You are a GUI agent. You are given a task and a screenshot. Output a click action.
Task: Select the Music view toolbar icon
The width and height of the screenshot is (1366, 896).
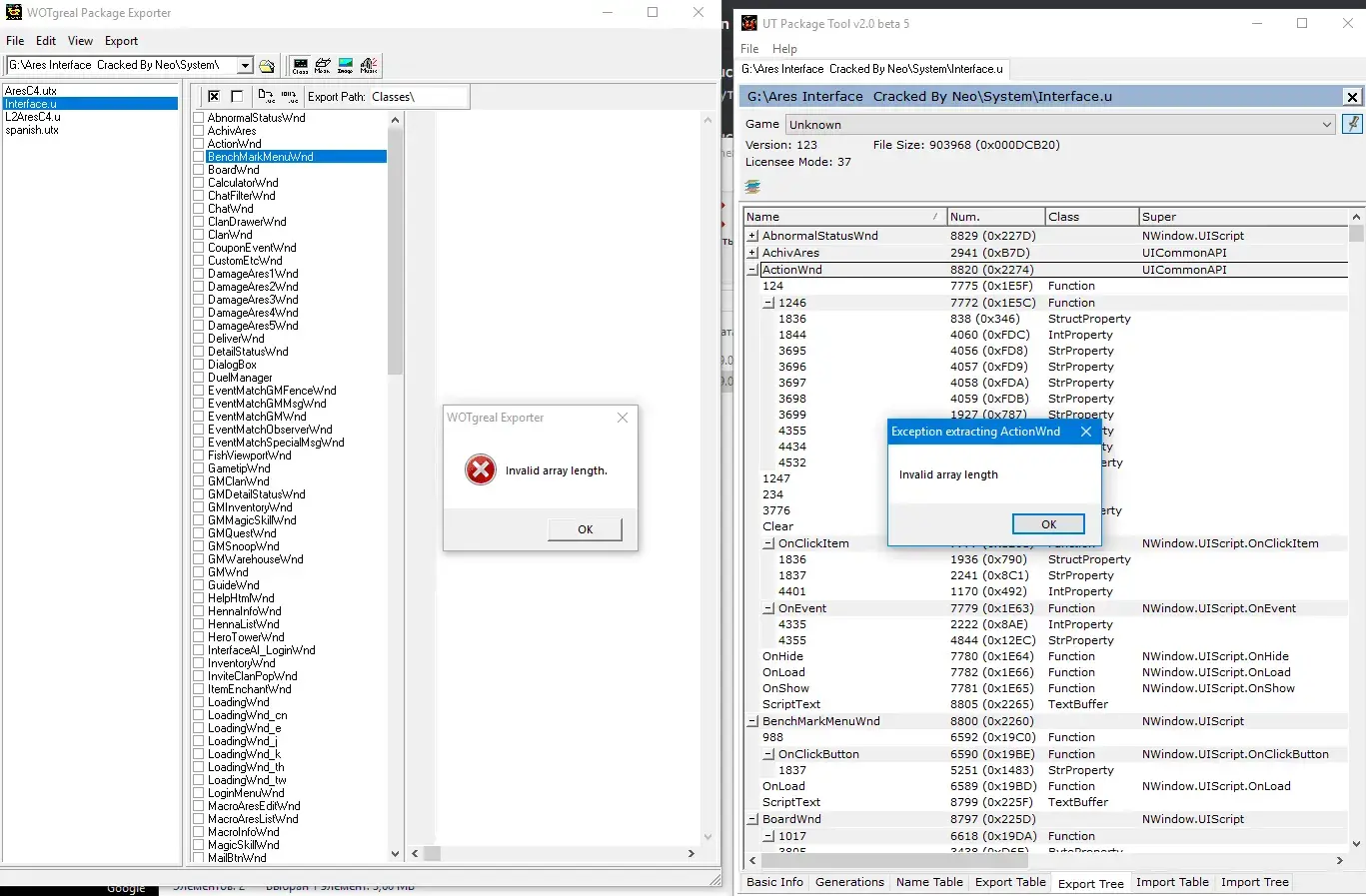click(369, 66)
